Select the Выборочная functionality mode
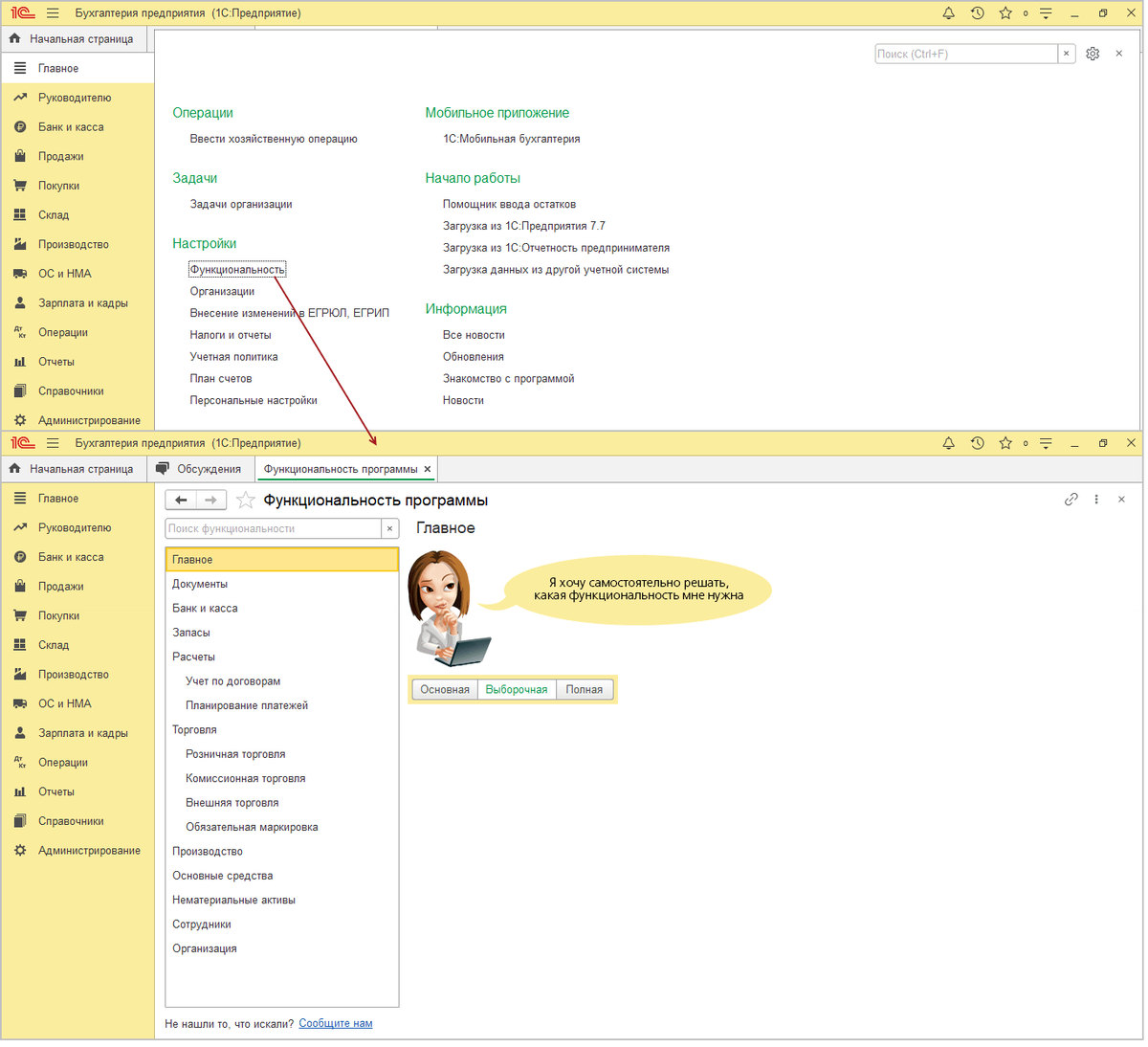This screenshot has height=1047, width=1148. [x=517, y=689]
